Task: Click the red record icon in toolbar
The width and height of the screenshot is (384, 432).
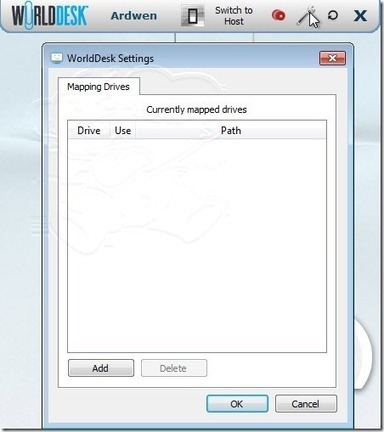Action: [278, 15]
